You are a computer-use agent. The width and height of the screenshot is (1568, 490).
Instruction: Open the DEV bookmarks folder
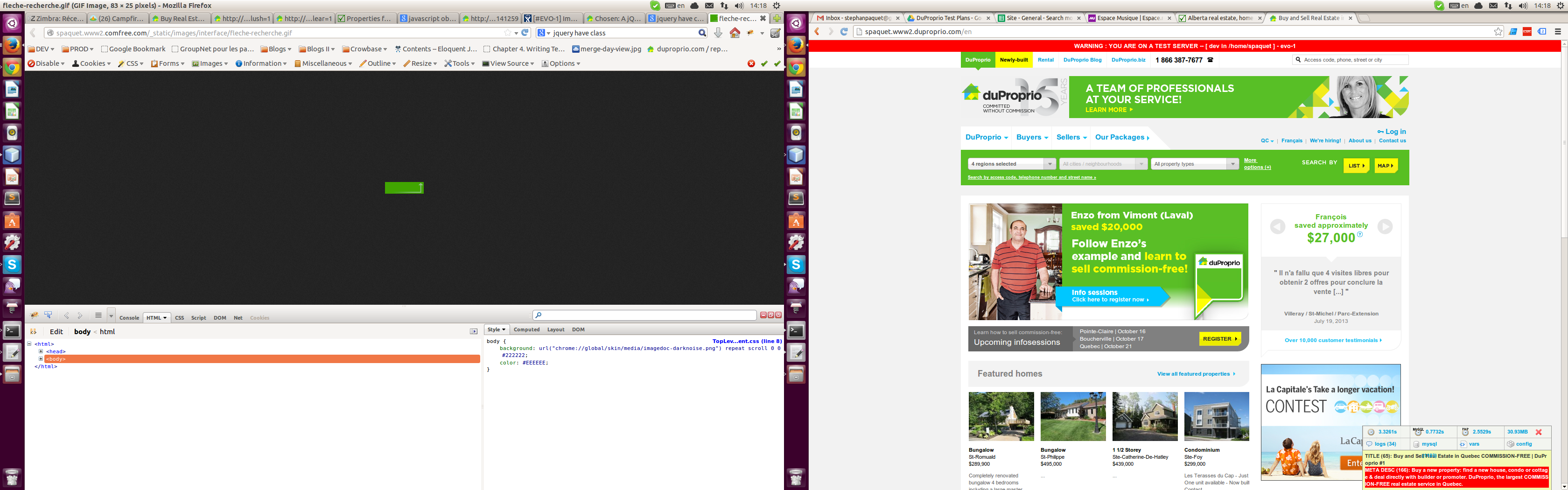coord(41,49)
